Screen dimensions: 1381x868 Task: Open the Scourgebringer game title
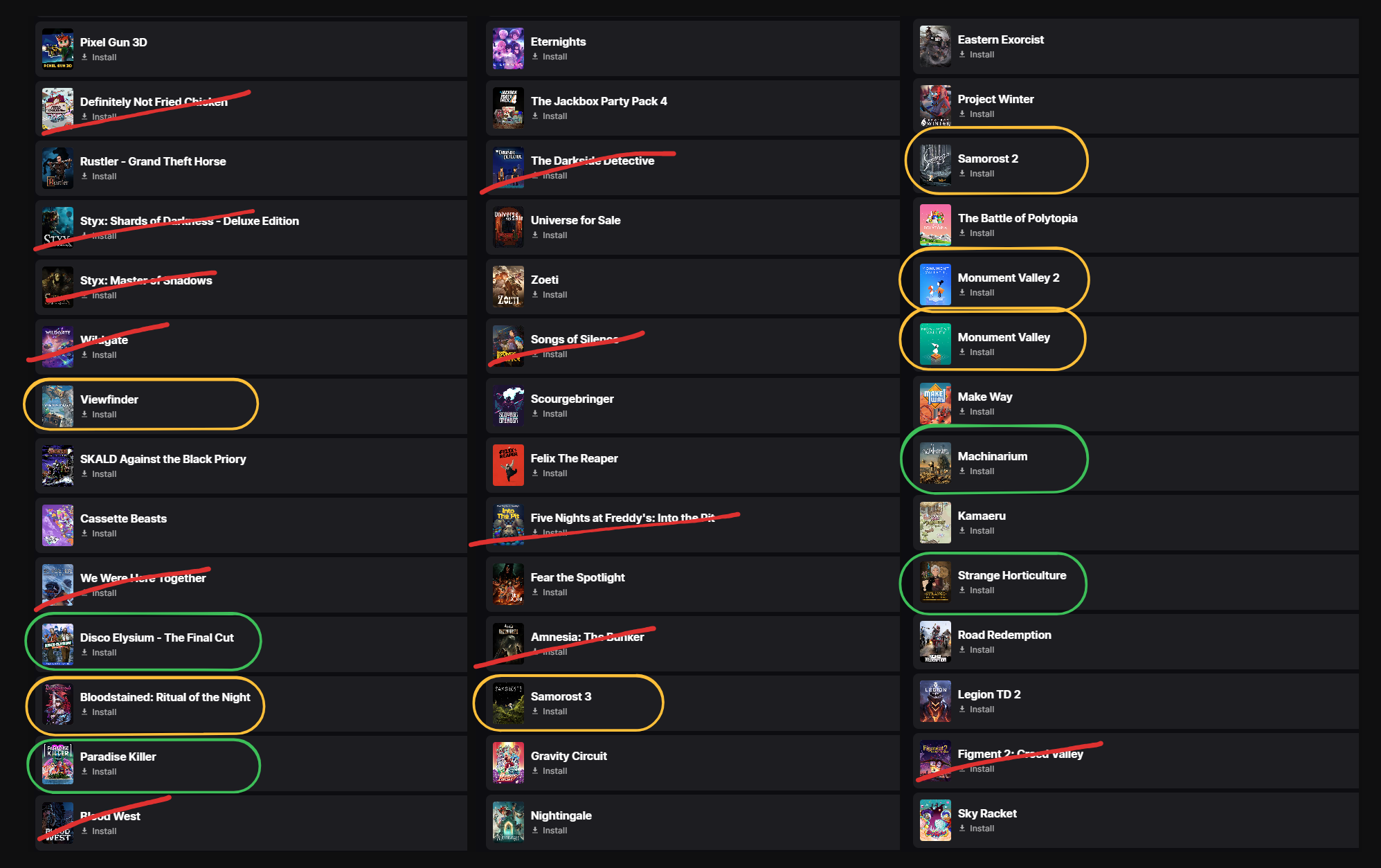point(572,399)
